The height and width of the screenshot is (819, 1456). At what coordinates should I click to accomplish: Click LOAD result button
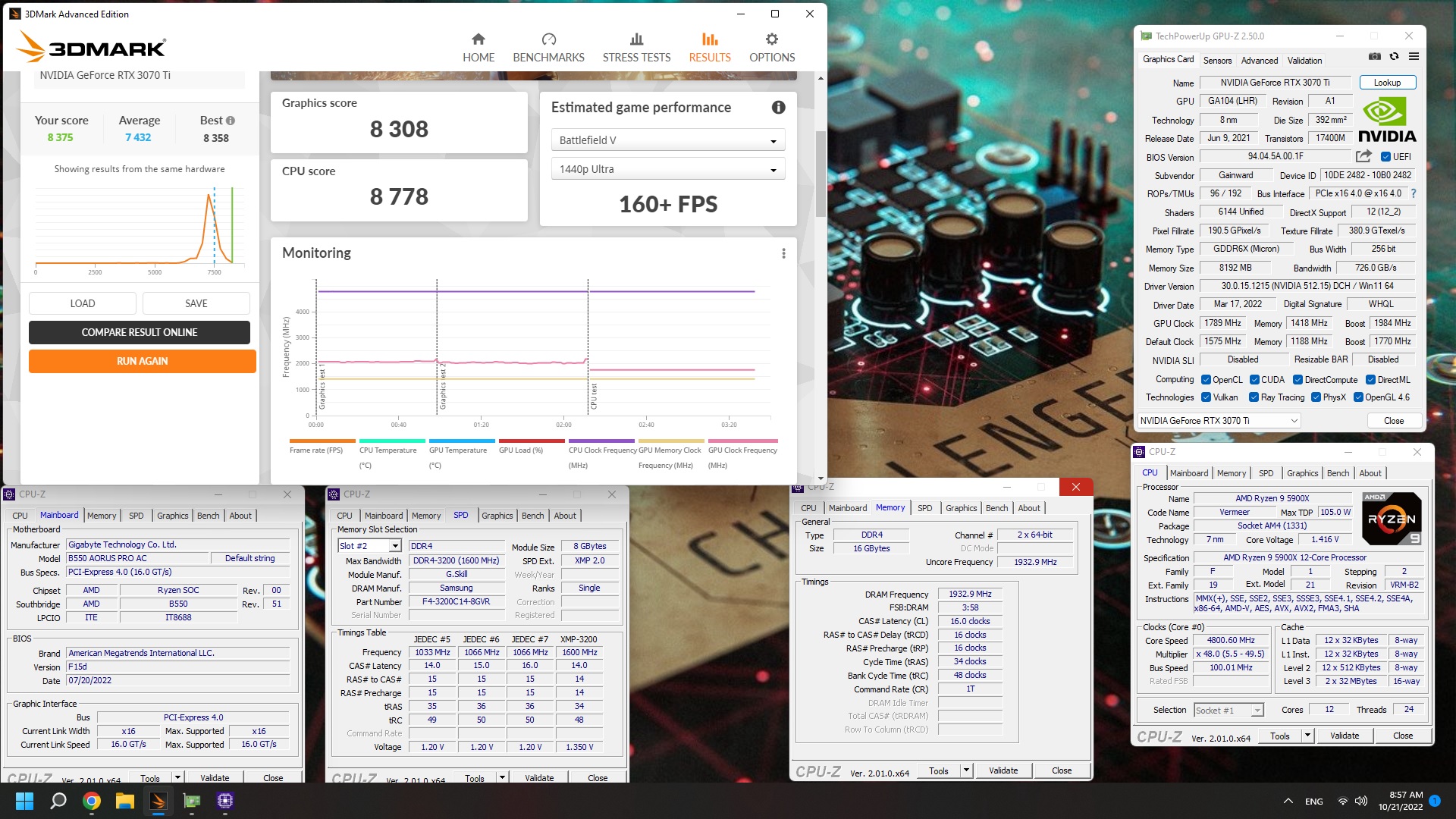click(83, 303)
